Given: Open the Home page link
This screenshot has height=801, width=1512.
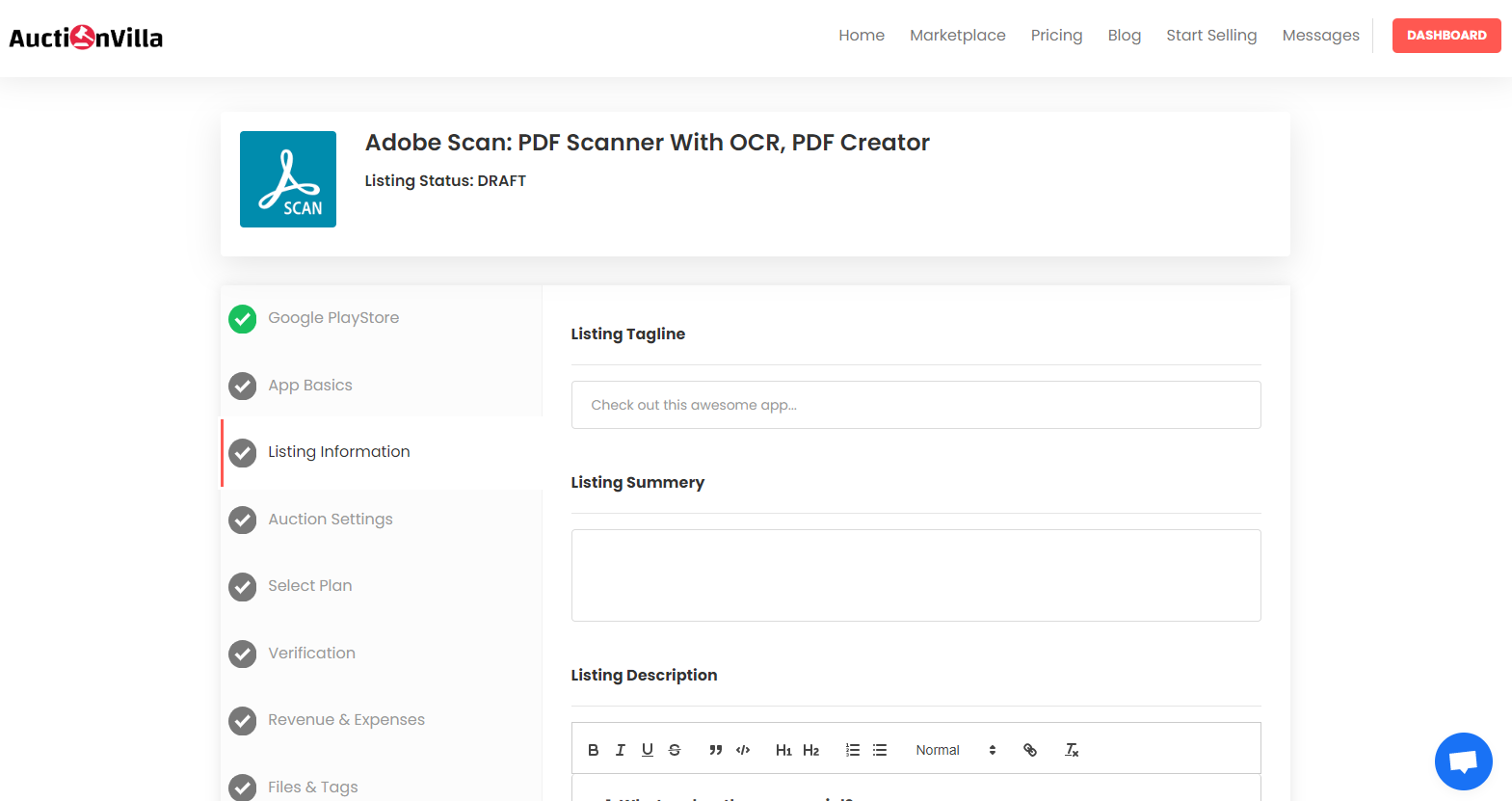Looking at the screenshot, I should [x=862, y=36].
